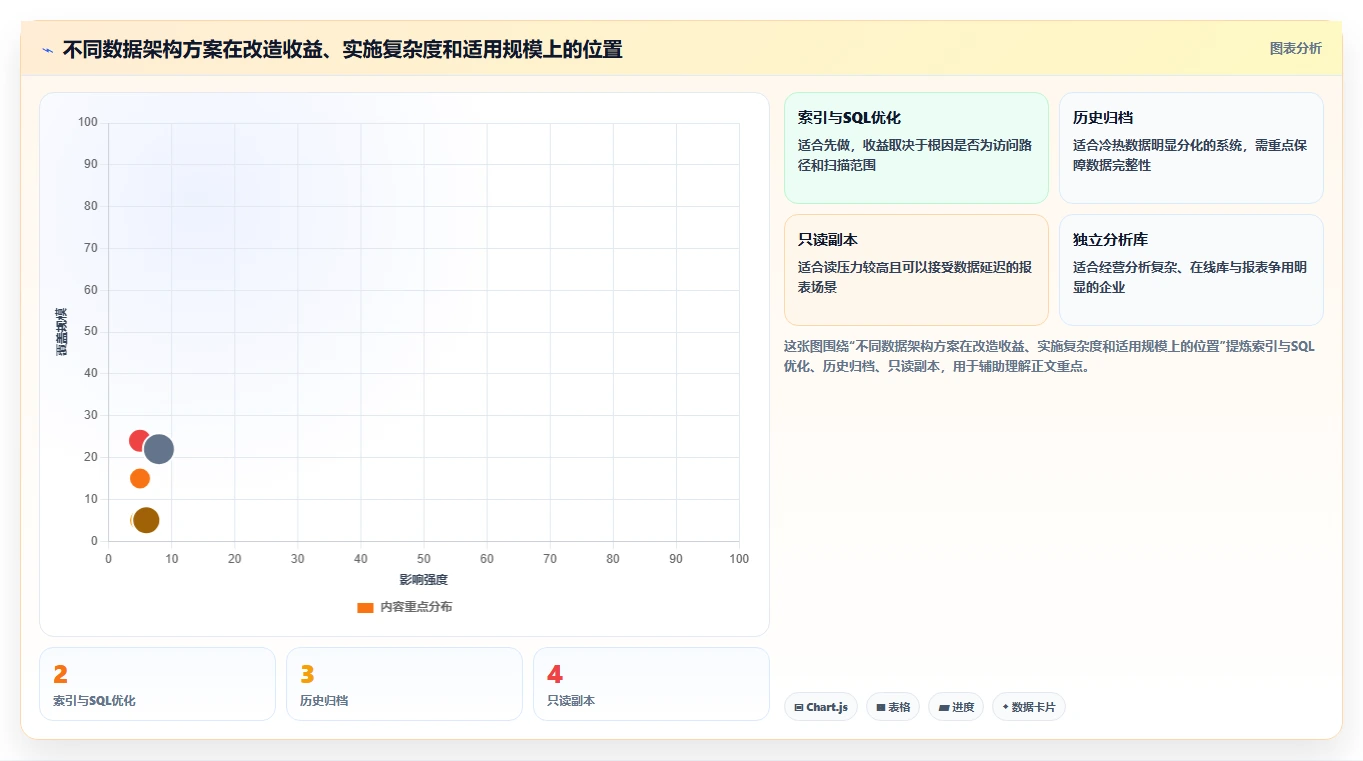Click the gray-blue bubble in the chart
The height and width of the screenshot is (761, 1363).
pyautogui.click(x=159, y=449)
